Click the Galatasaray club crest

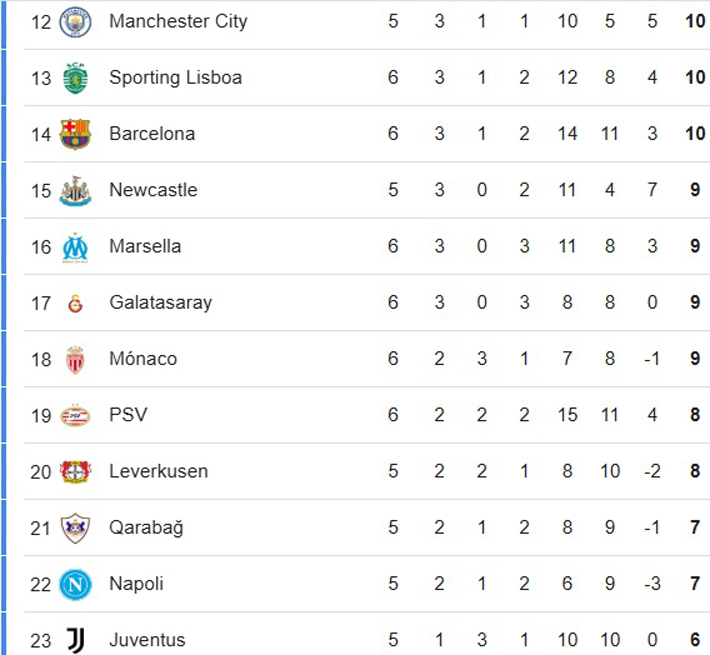75,303
